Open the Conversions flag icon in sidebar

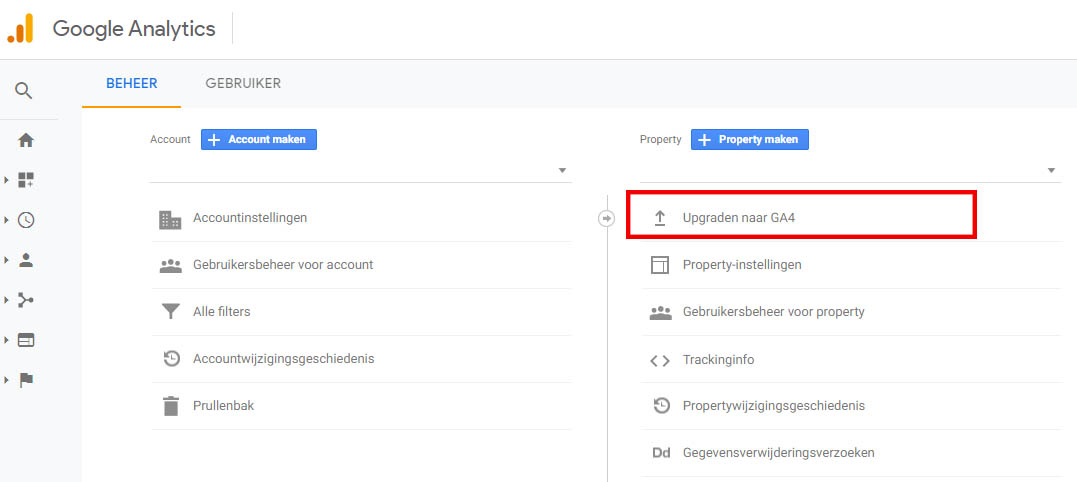click(x=26, y=380)
